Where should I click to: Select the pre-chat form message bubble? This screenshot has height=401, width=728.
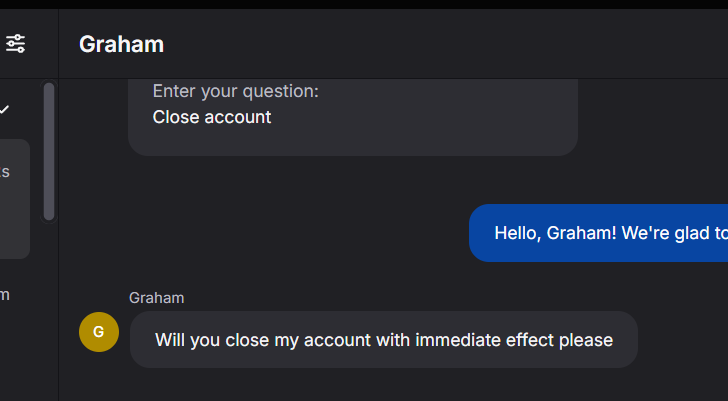click(x=353, y=117)
